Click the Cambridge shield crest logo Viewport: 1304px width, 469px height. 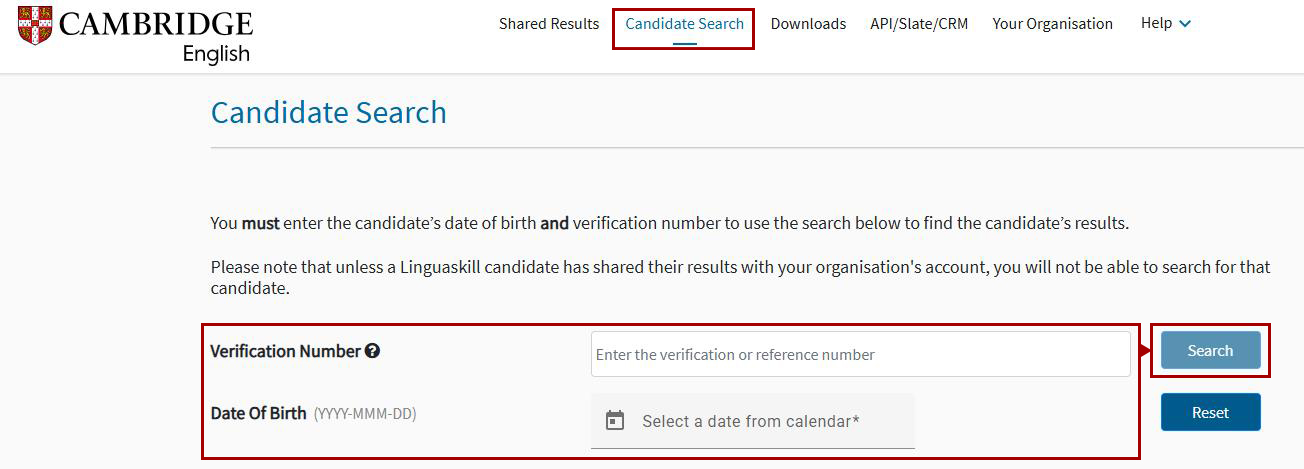tap(35, 26)
